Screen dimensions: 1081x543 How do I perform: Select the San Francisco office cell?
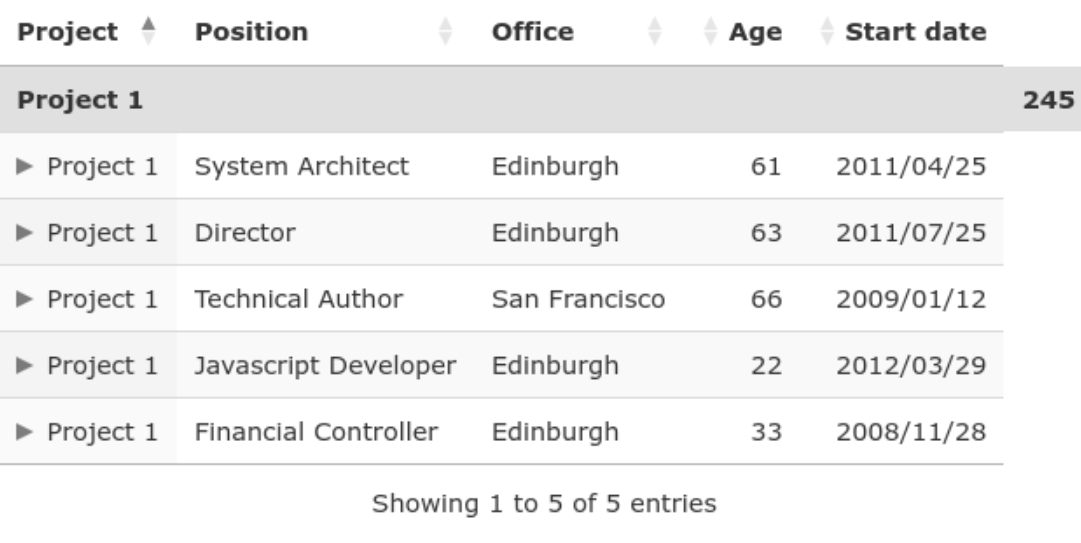coord(578,299)
